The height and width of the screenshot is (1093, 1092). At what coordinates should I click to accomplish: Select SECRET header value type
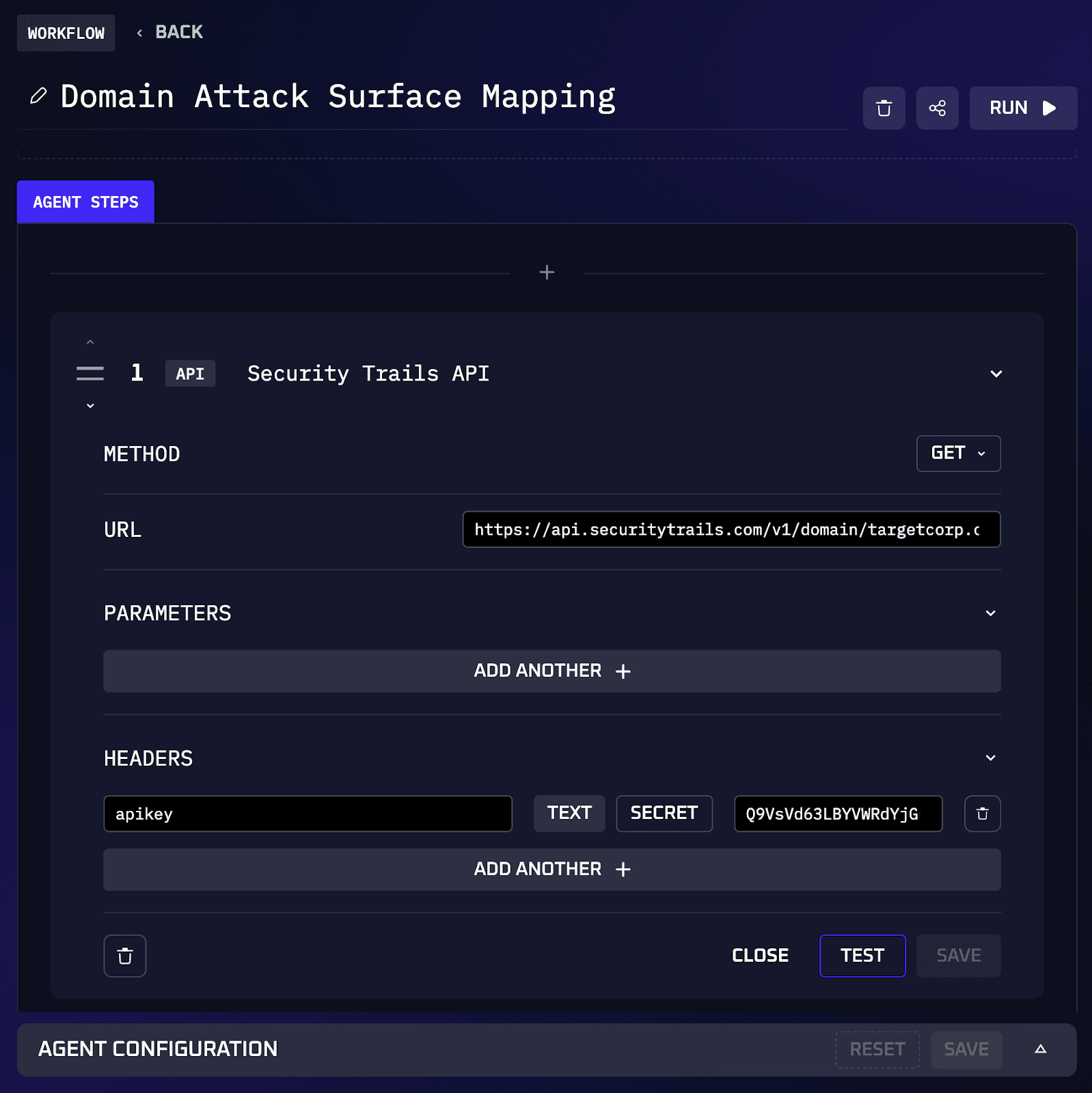[x=664, y=814]
